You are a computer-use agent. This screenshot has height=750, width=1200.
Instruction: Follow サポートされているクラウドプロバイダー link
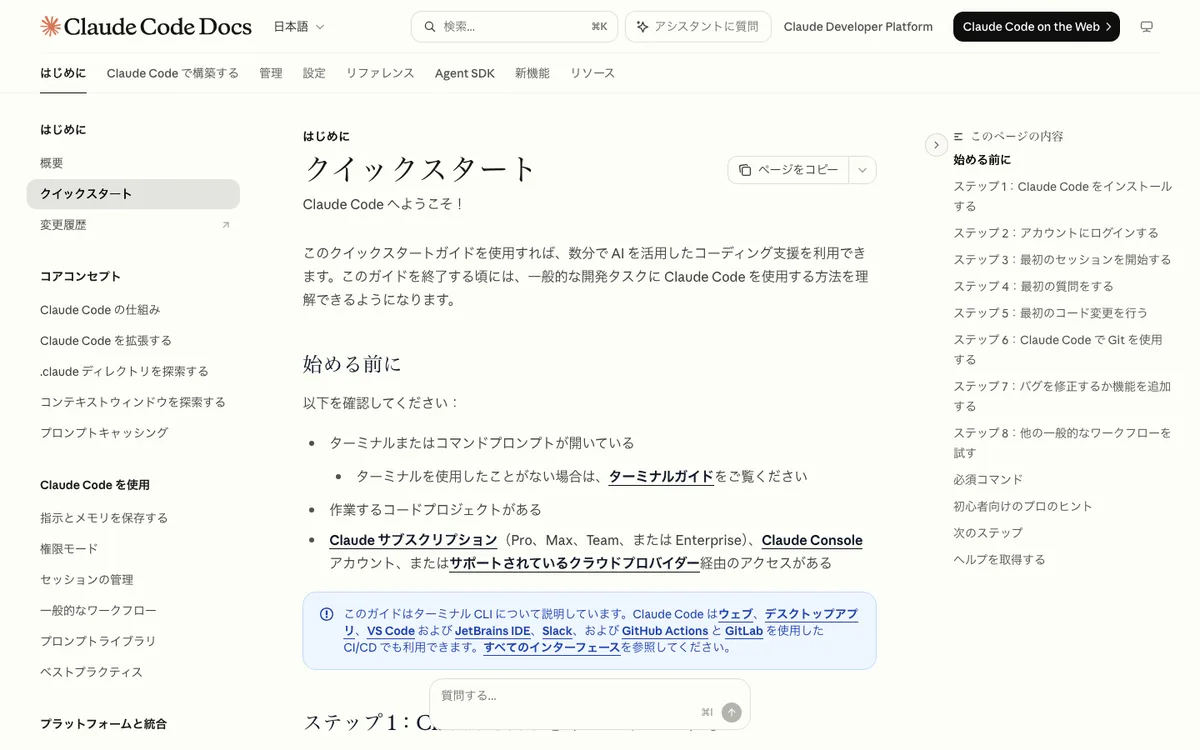(x=574, y=563)
